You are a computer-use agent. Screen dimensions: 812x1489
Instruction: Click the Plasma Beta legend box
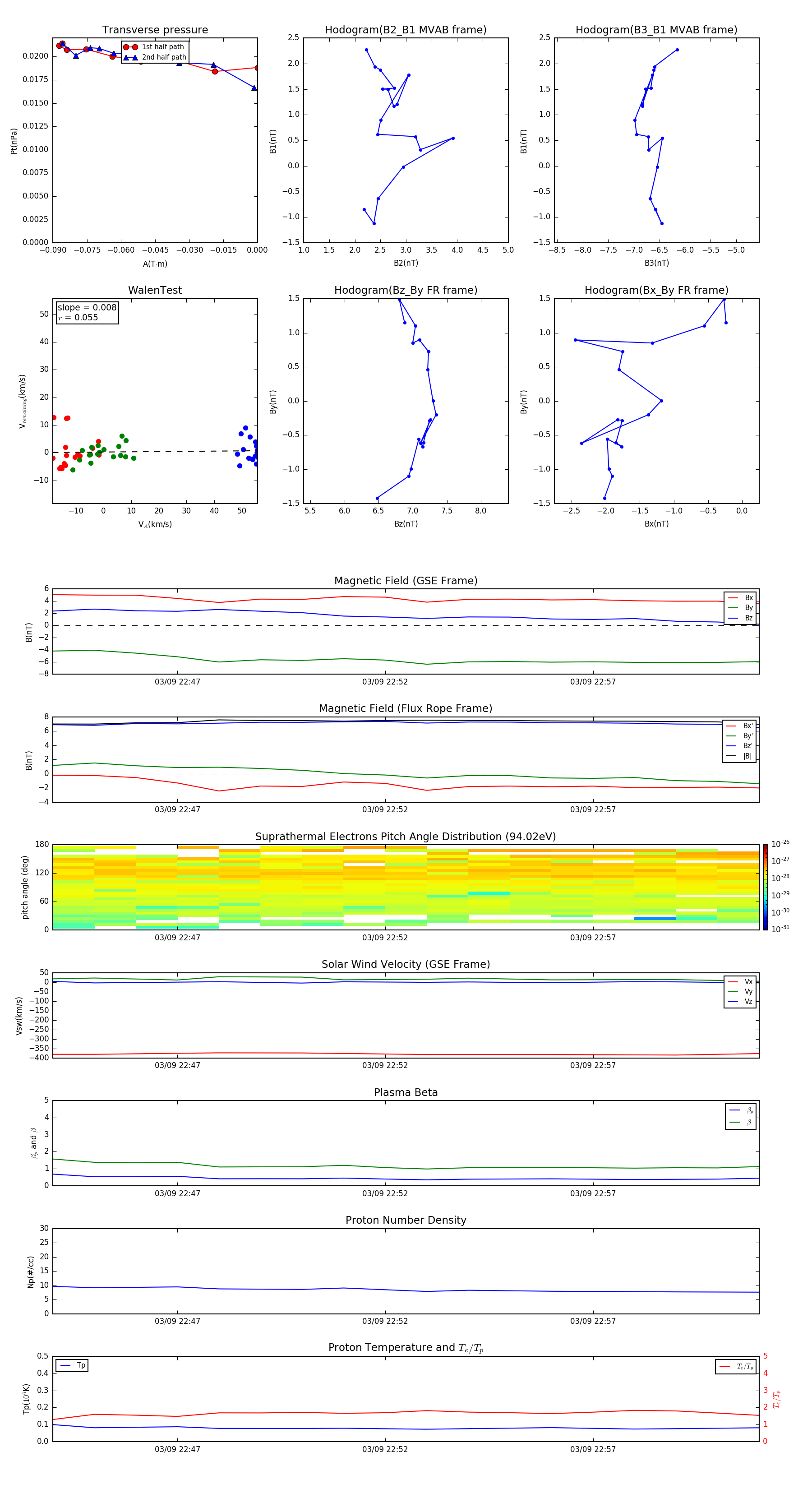(x=740, y=1116)
